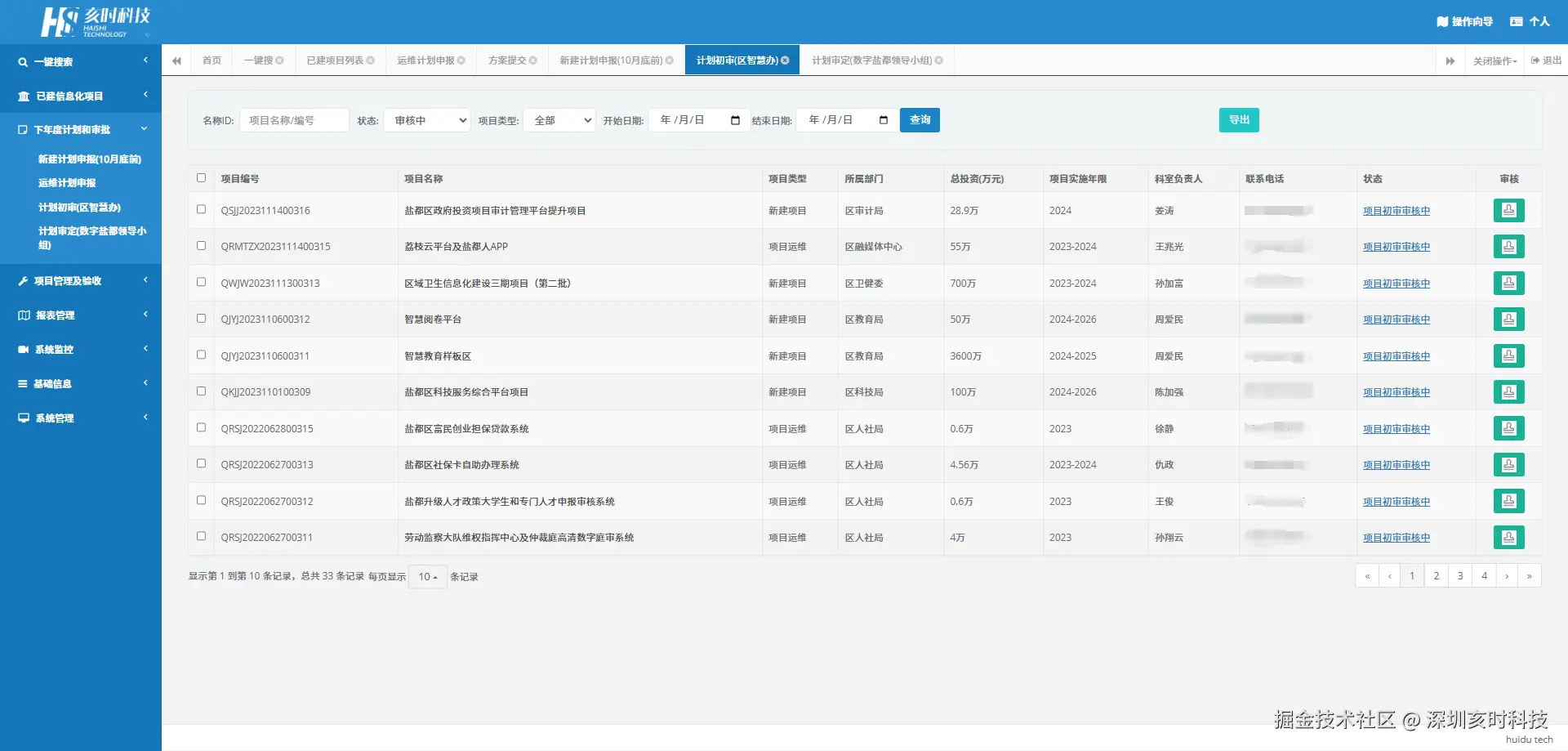This screenshot has height=751, width=1568.
Task: Open 个人 profile menu in header
Action: [x=1530, y=22]
